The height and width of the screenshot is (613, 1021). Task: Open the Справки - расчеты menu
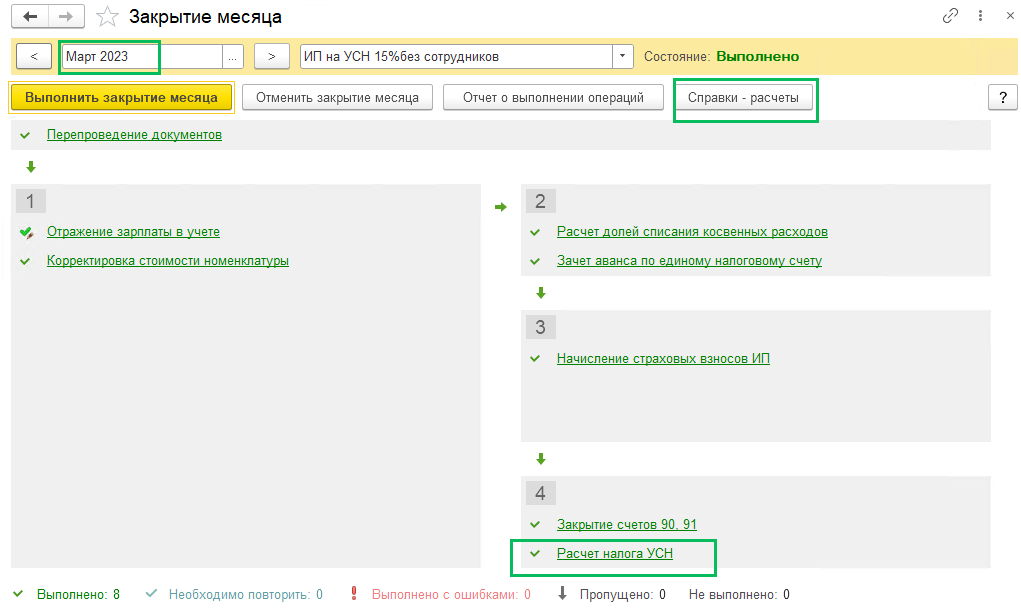(745, 97)
